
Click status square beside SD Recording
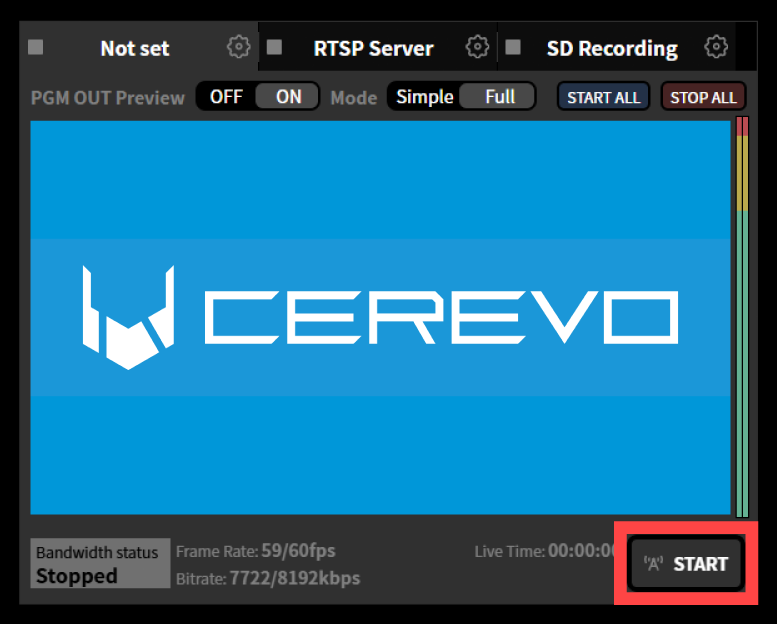pos(513,47)
